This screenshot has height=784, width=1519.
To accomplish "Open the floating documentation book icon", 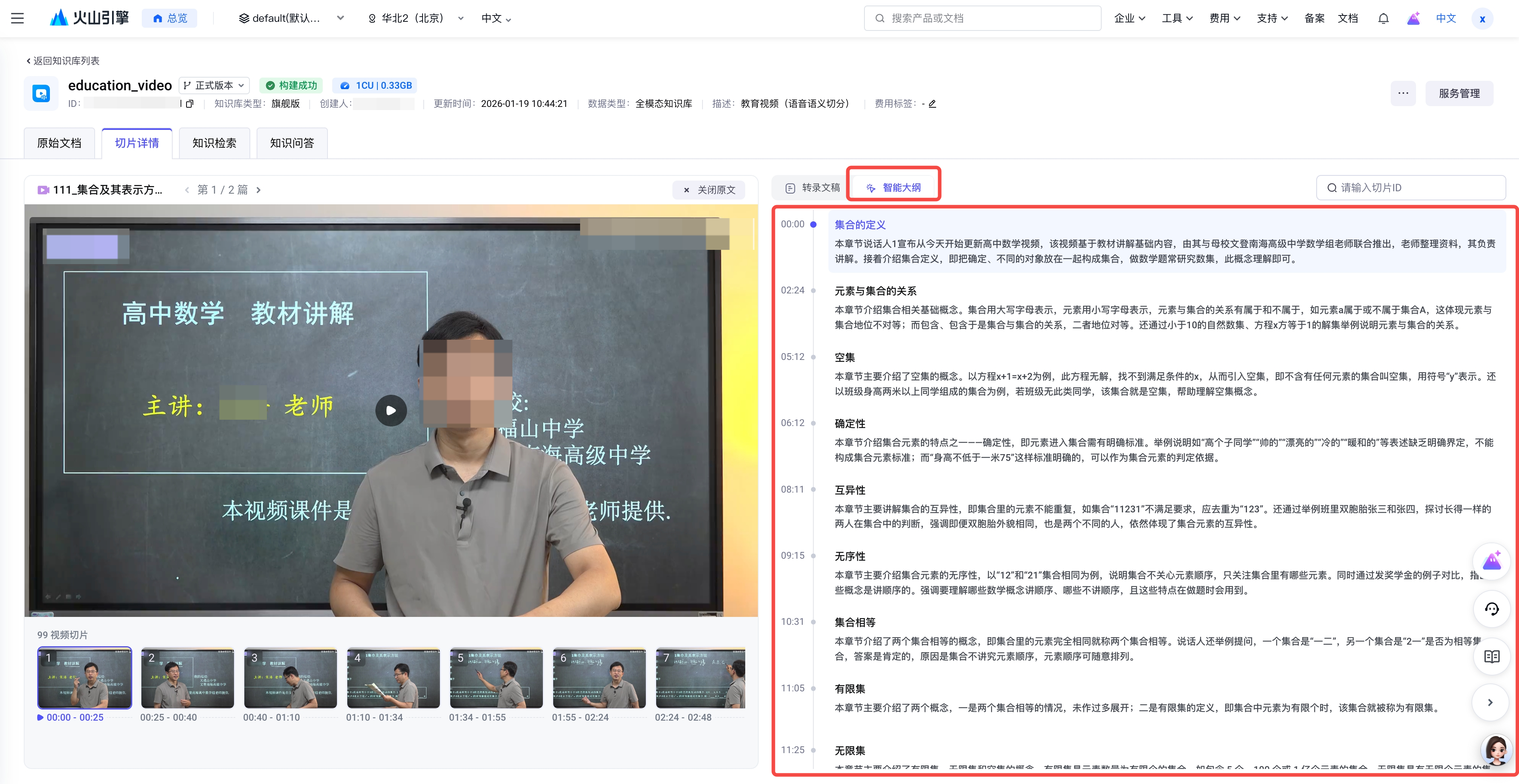I will pos(1491,656).
